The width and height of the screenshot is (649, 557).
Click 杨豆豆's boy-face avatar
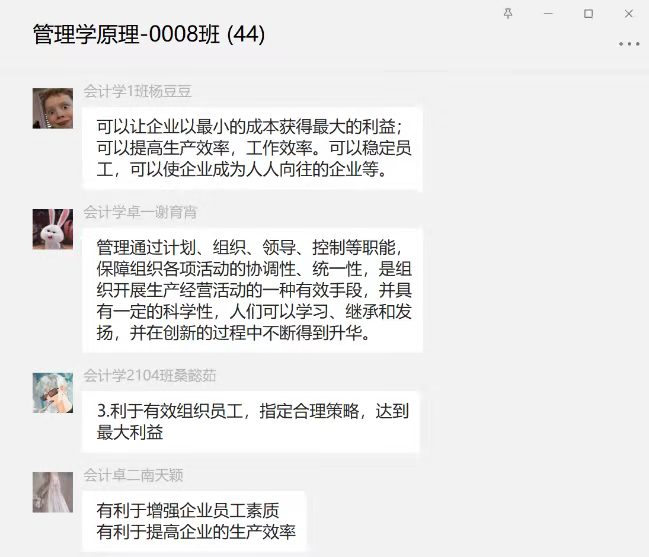pyautogui.click(x=53, y=108)
